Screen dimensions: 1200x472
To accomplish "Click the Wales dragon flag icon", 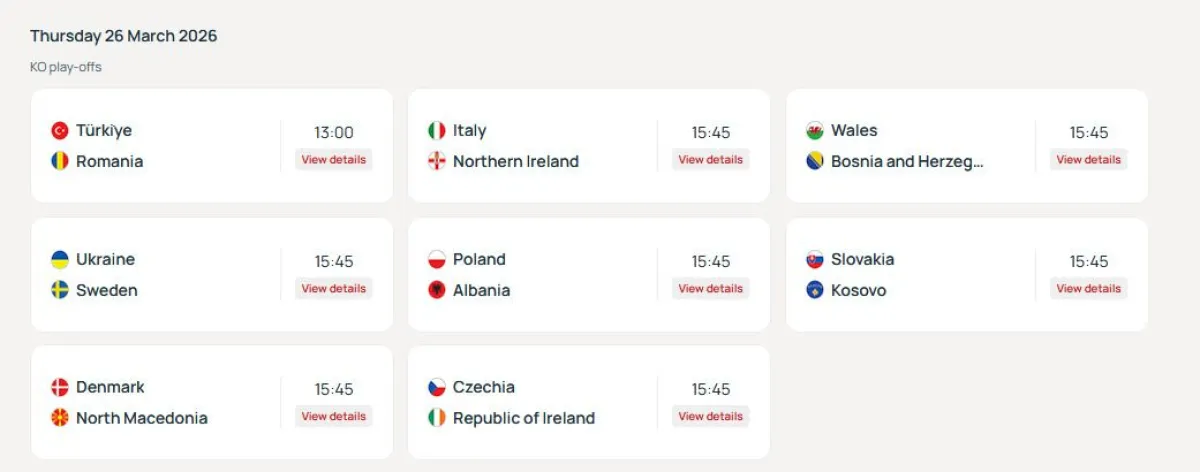I will click(x=815, y=130).
